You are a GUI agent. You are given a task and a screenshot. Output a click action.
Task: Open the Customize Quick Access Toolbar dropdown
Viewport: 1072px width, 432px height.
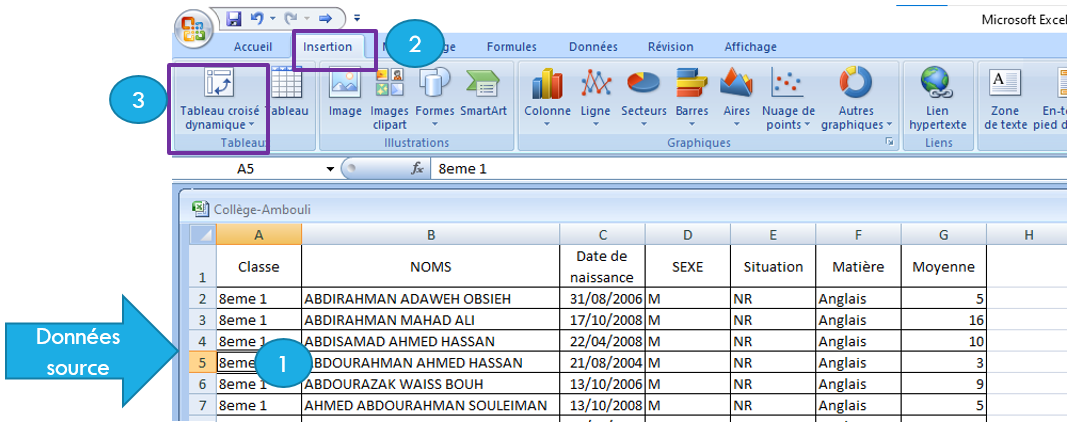coord(357,18)
